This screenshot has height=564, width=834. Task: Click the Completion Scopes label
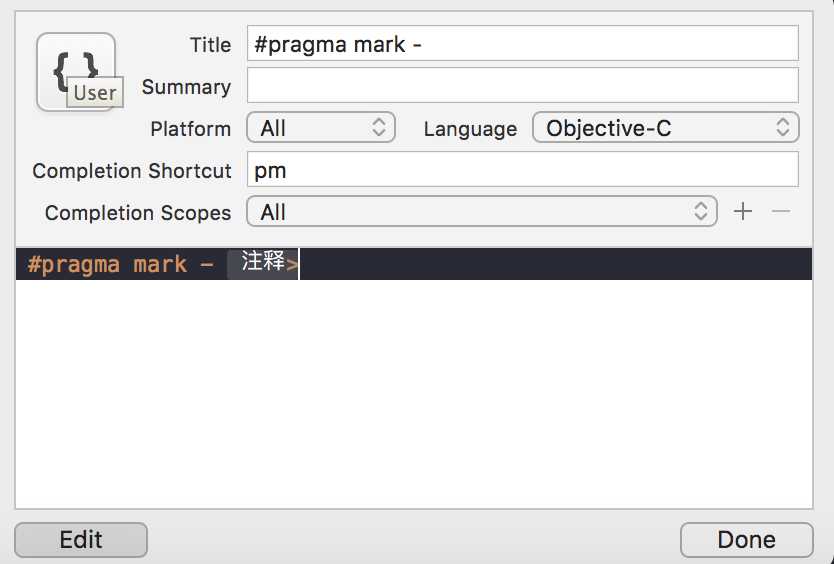pos(138,213)
